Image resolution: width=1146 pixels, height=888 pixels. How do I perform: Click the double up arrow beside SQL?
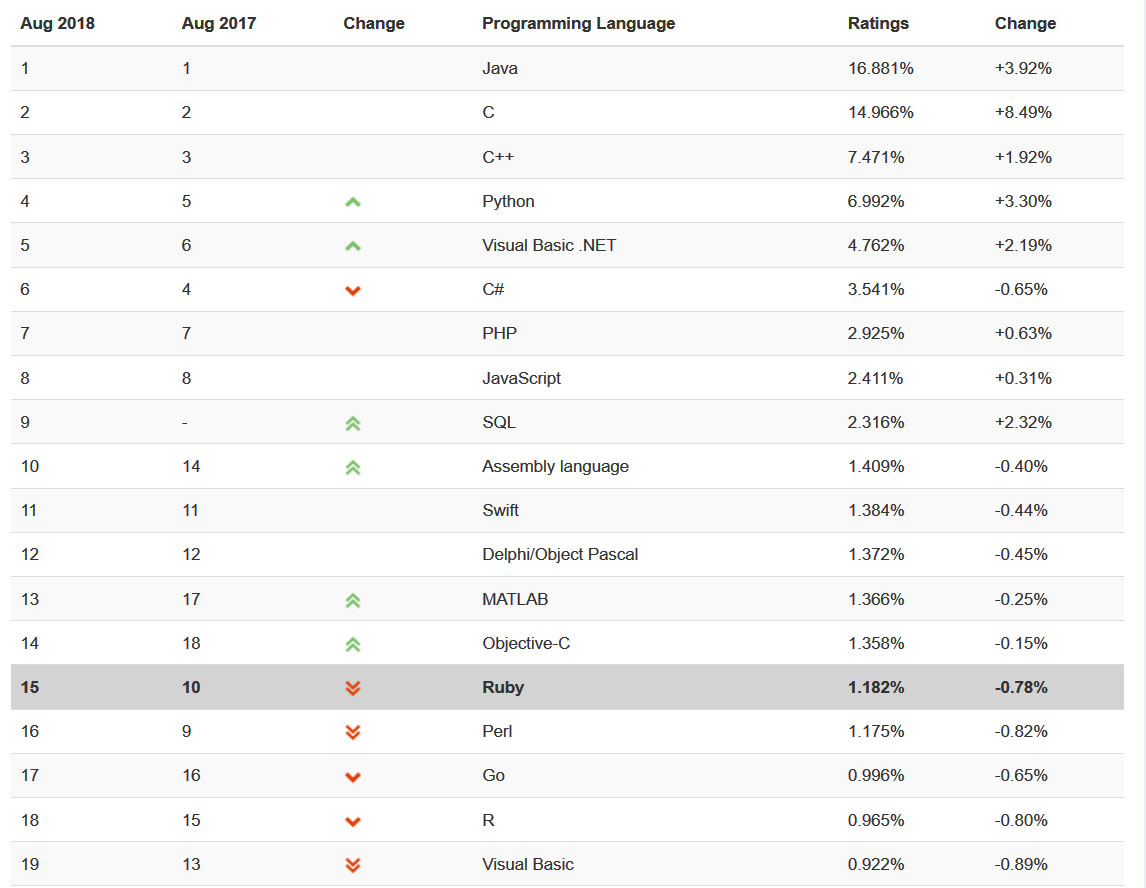(x=352, y=423)
